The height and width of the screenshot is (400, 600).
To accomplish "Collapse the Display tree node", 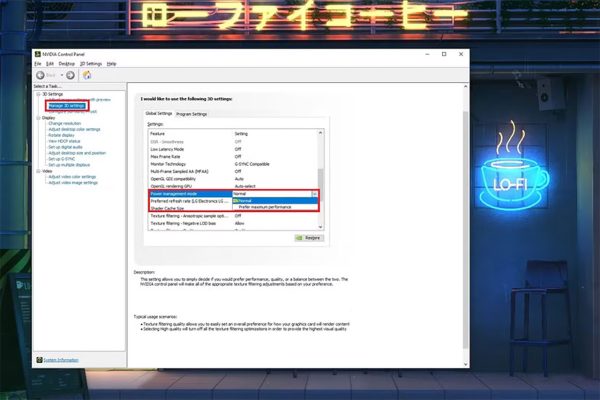I will pos(38,118).
